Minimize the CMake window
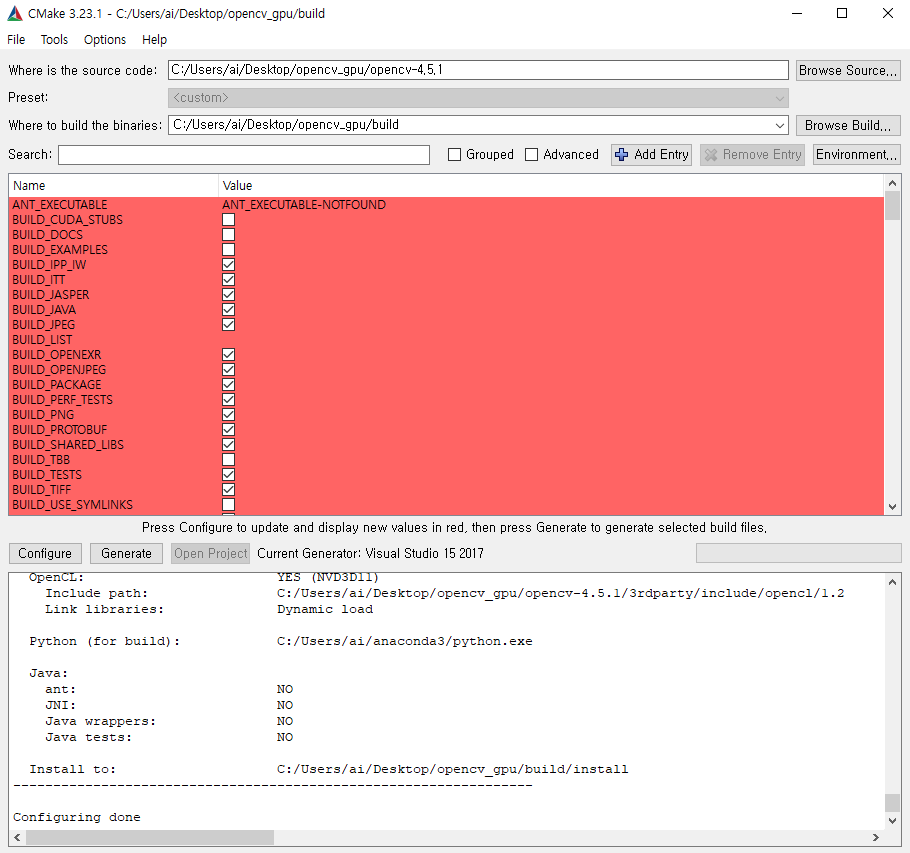This screenshot has width=910, height=853. click(797, 13)
